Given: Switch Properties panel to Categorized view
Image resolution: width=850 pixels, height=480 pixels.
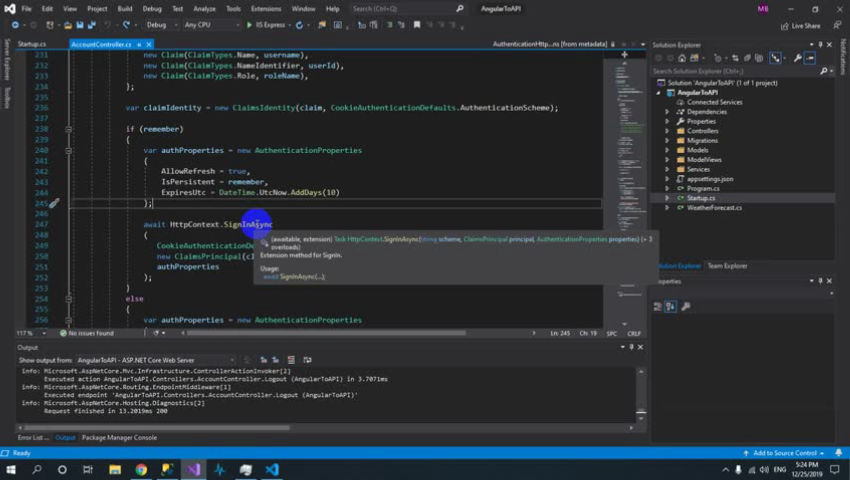Looking at the screenshot, I should (x=658, y=307).
